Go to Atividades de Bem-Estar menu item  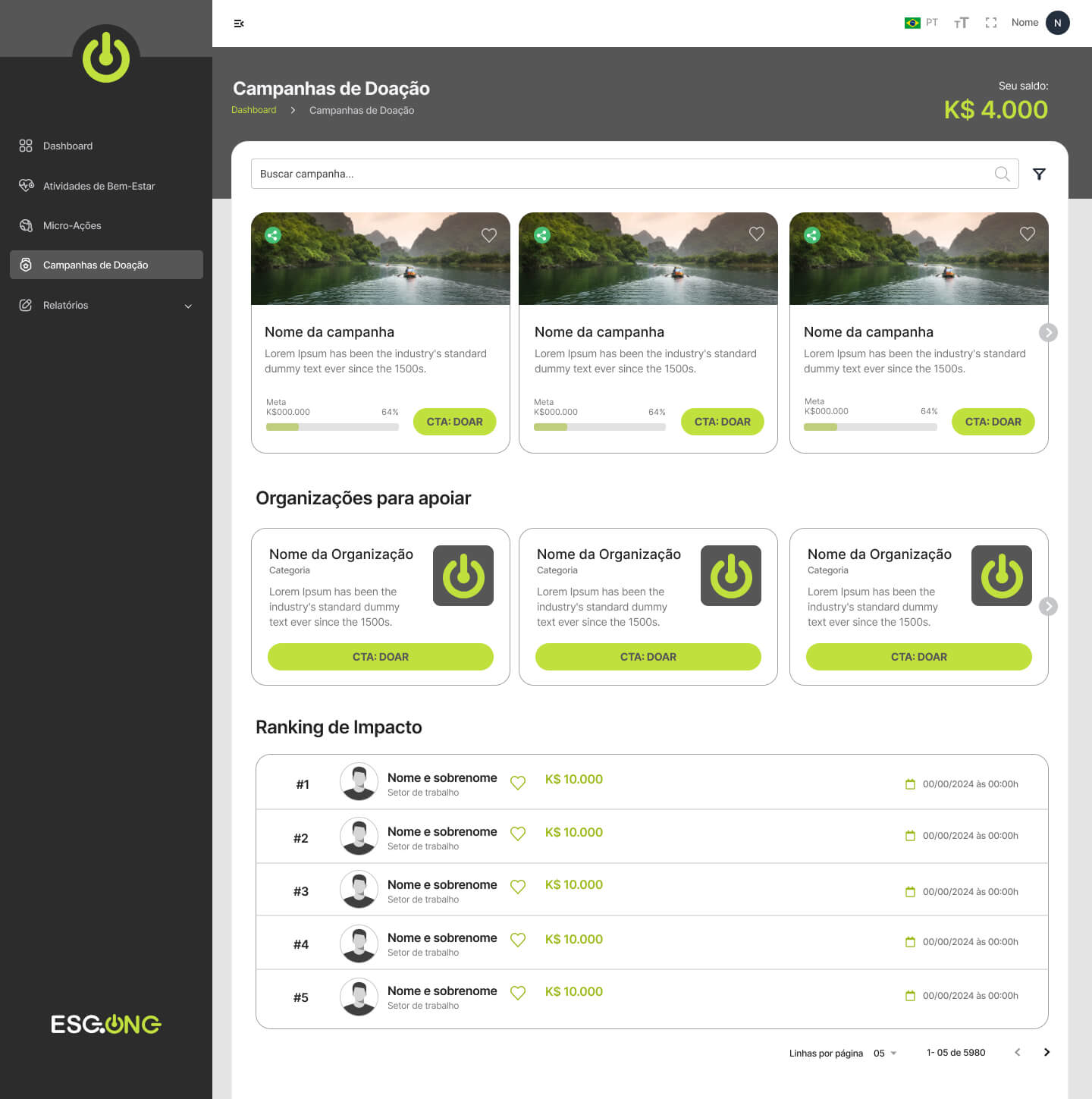pyautogui.click(x=99, y=186)
